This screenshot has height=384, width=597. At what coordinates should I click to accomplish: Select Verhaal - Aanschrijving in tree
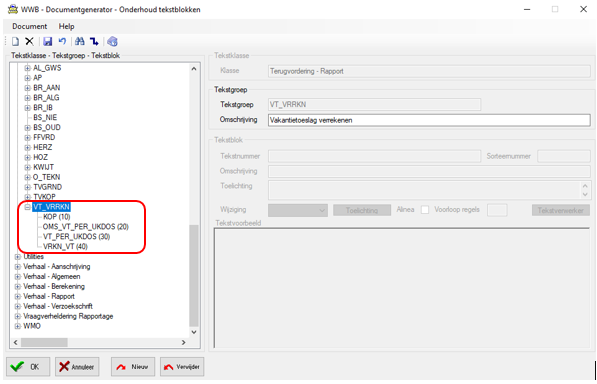pos(57,266)
